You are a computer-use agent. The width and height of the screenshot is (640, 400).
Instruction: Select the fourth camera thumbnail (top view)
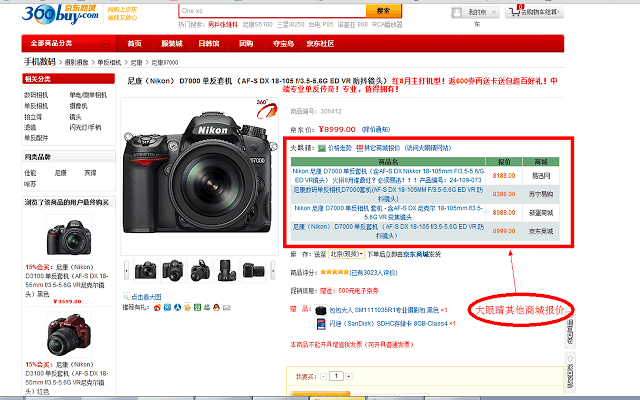point(227,270)
